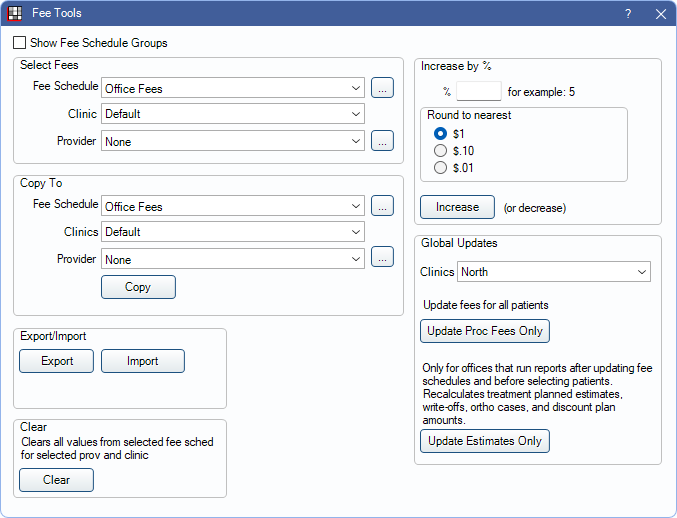Click Update Proc Fees Only button
The width and height of the screenshot is (677, 518).
[485, 331]
